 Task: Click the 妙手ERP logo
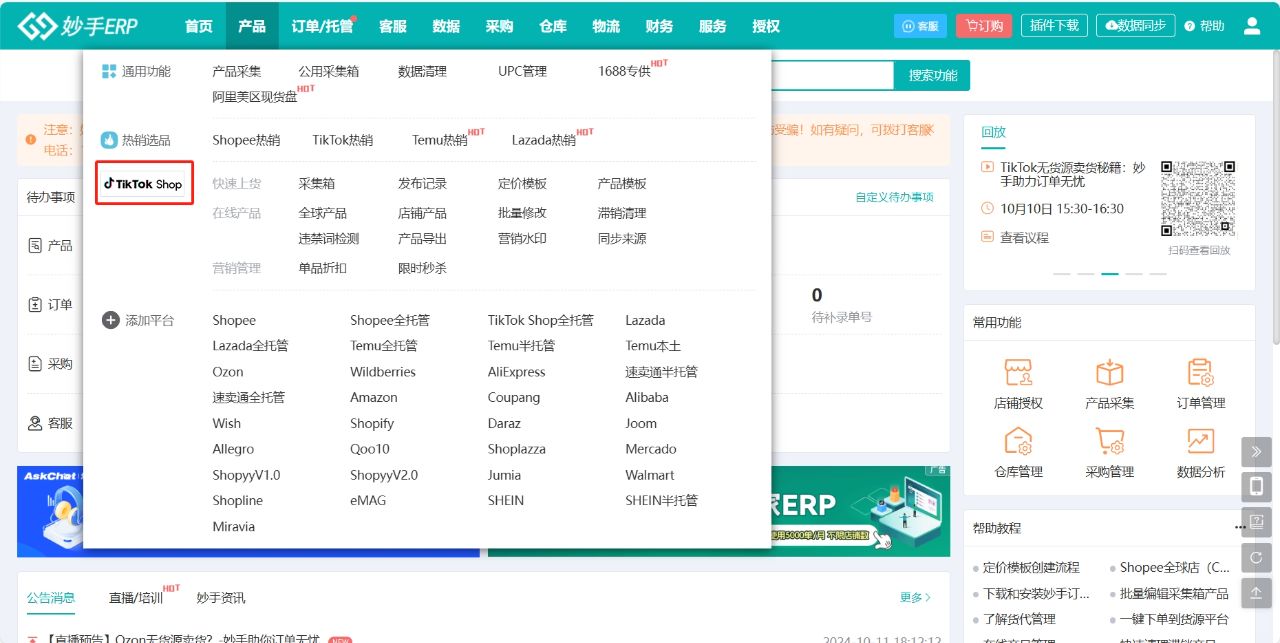point(78,26)
